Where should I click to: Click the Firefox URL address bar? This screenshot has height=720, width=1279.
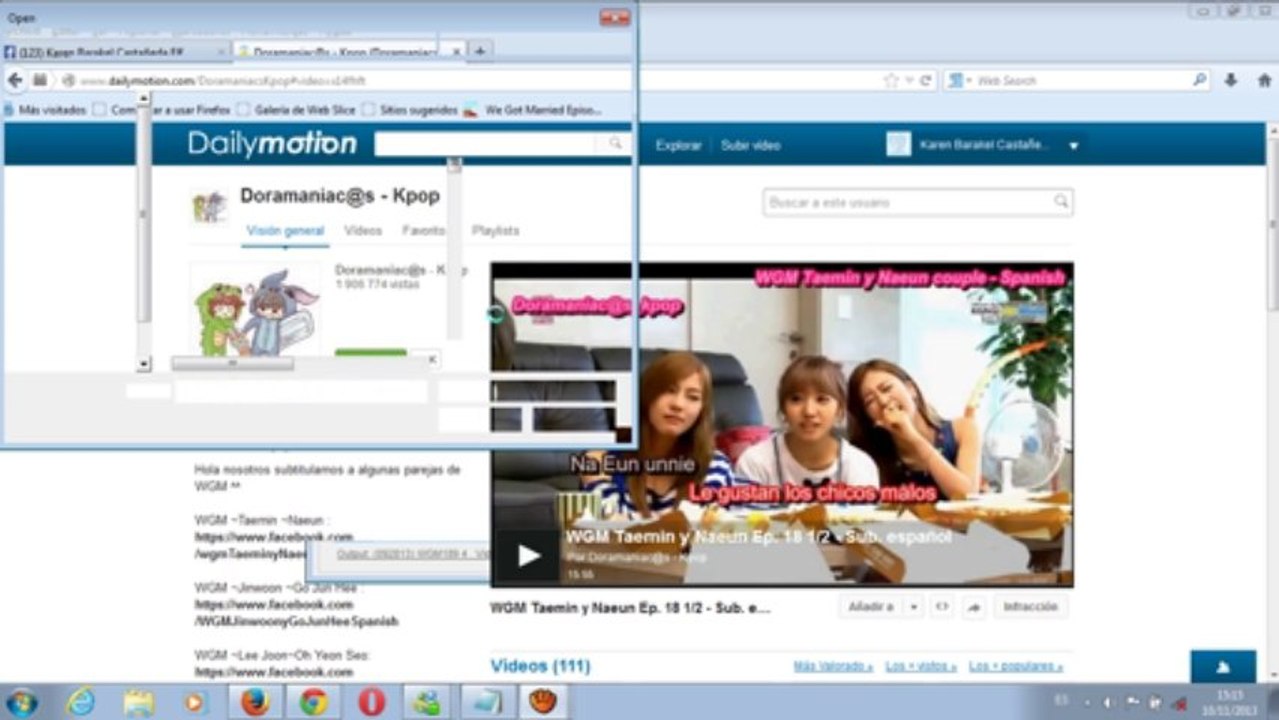(x=470, y=80)
